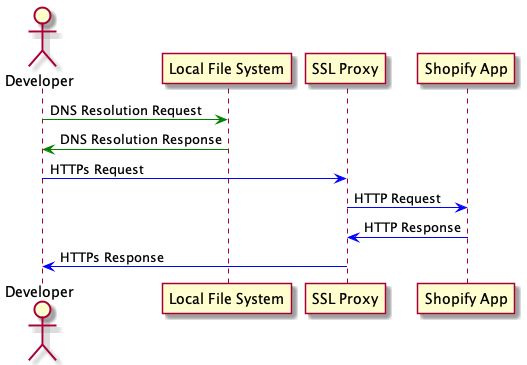Click the HTTPs Response message label

pos(112,257)
